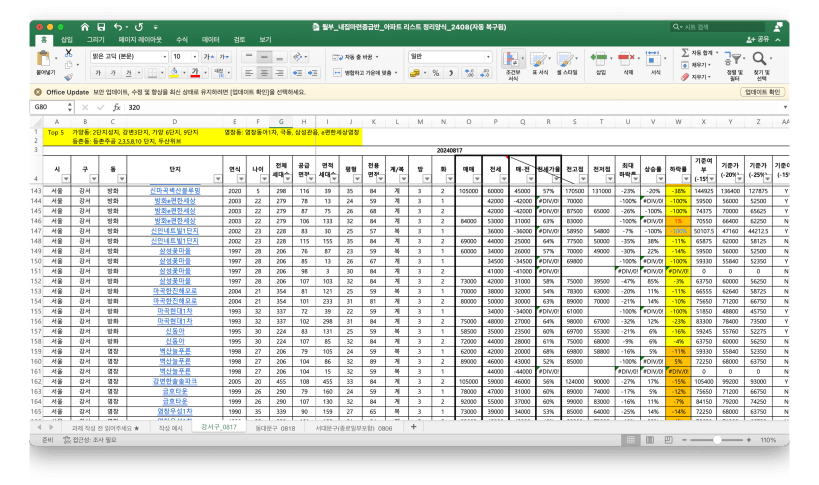Screen dimensions: 819x485
Task: Toggle align text right
Action: pyautogui.click(x=280, y=73)
